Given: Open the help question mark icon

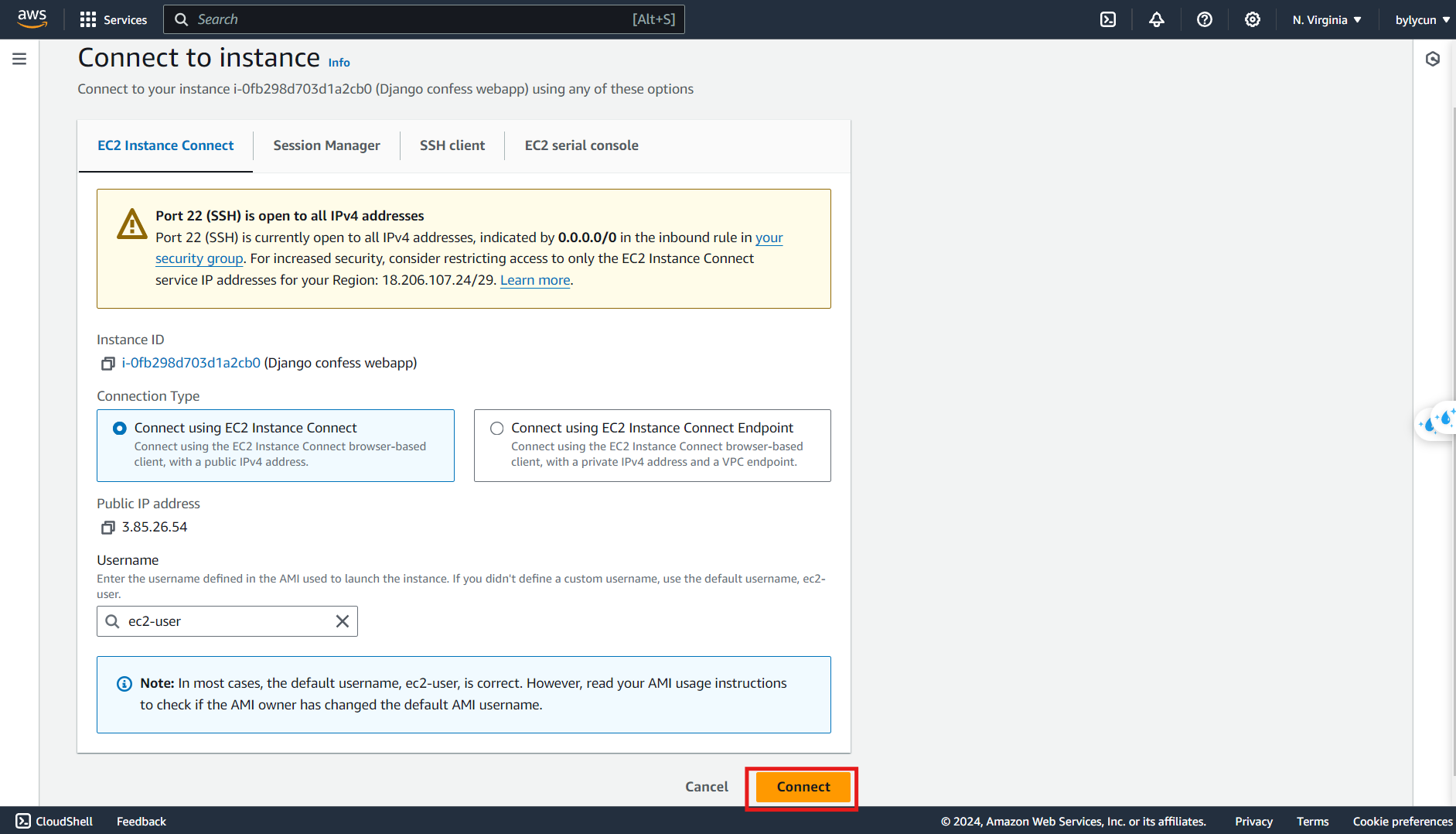Looking at the screenshot, I should point(1204,19).
